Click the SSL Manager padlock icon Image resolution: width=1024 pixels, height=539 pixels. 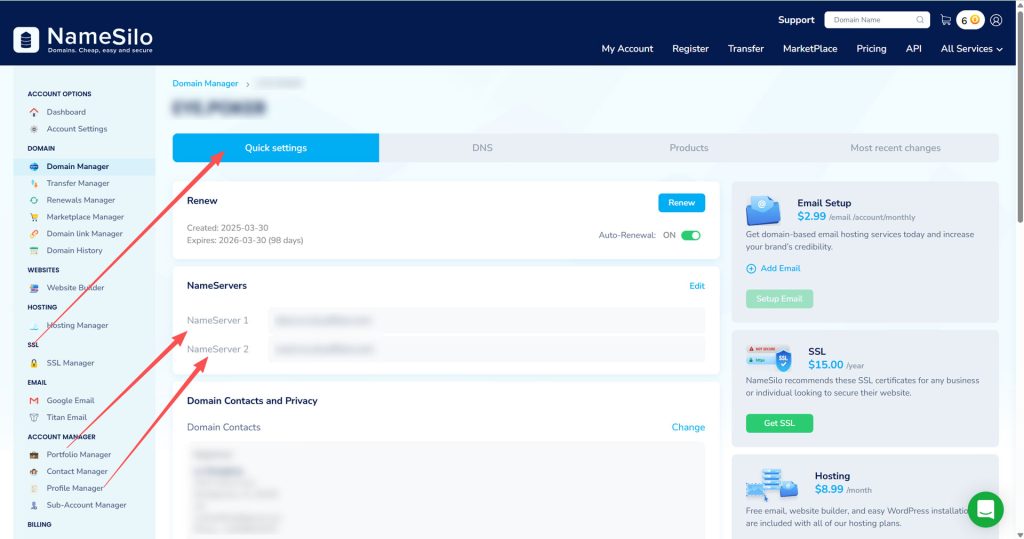(35, 363)
